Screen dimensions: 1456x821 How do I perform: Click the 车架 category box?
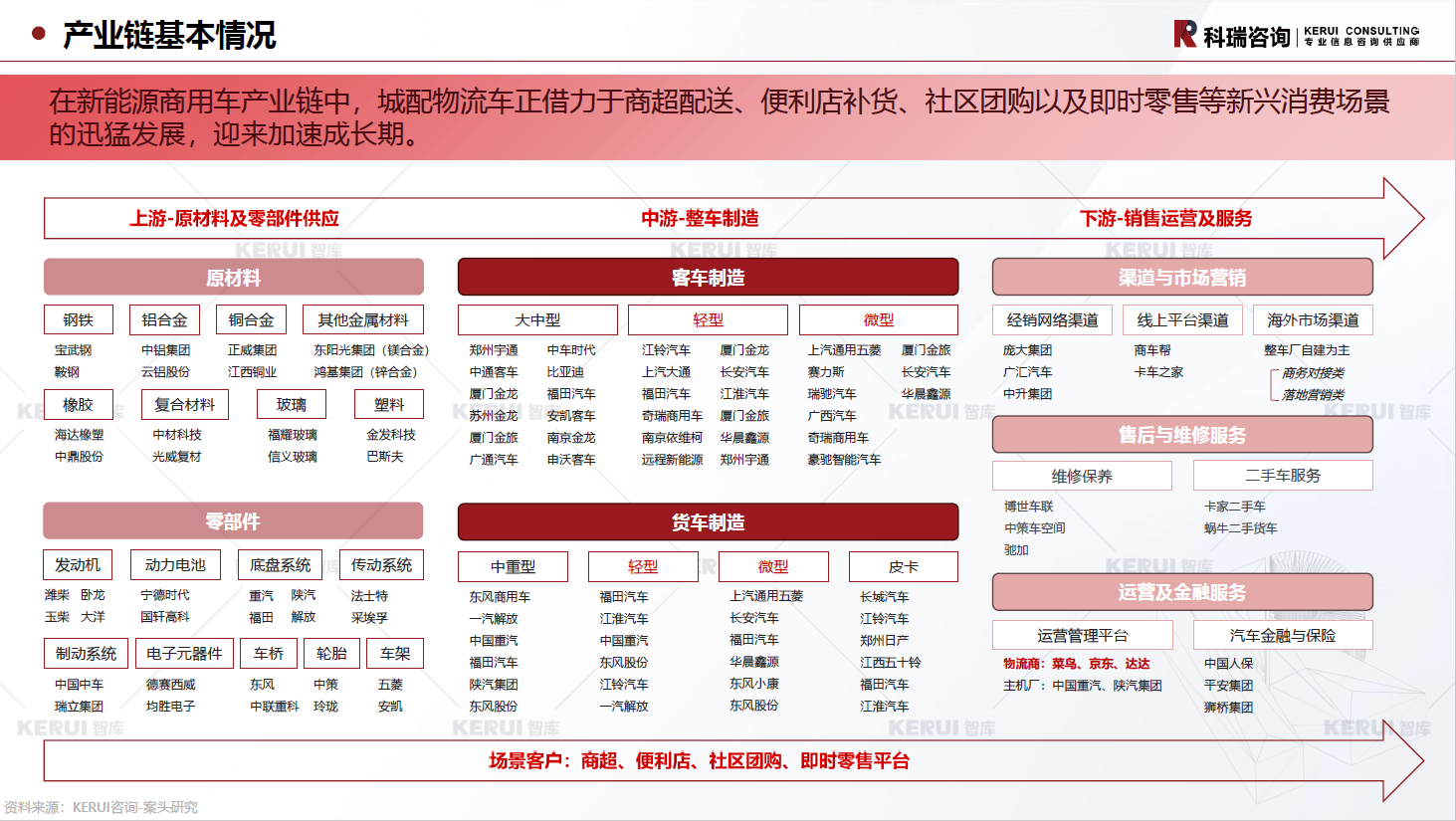point(396,653)
